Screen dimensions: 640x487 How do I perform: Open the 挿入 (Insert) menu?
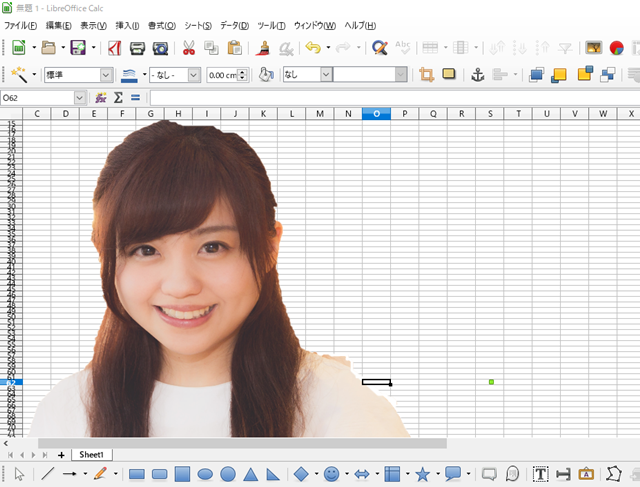point(127,25)
